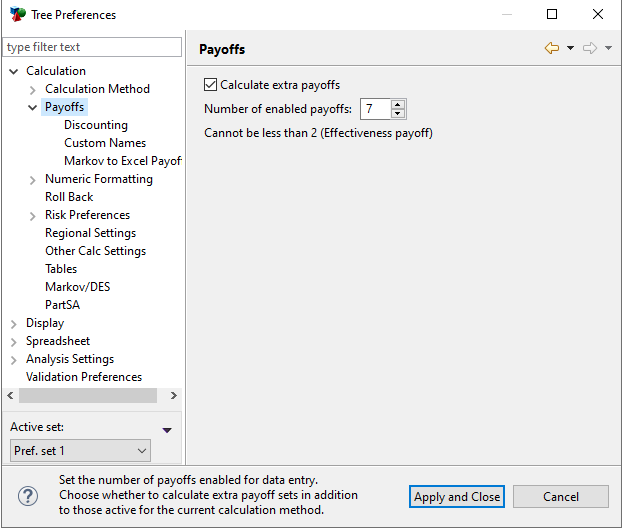Open the back history dropdown arrow
Image resolution: width=624 pixels, height=529 pixels.
coord(570,48)
